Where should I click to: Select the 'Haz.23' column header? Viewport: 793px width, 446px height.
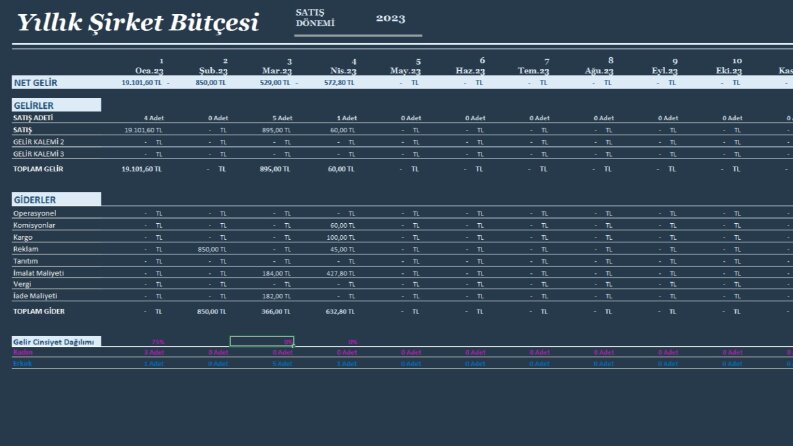coord(470,71)
